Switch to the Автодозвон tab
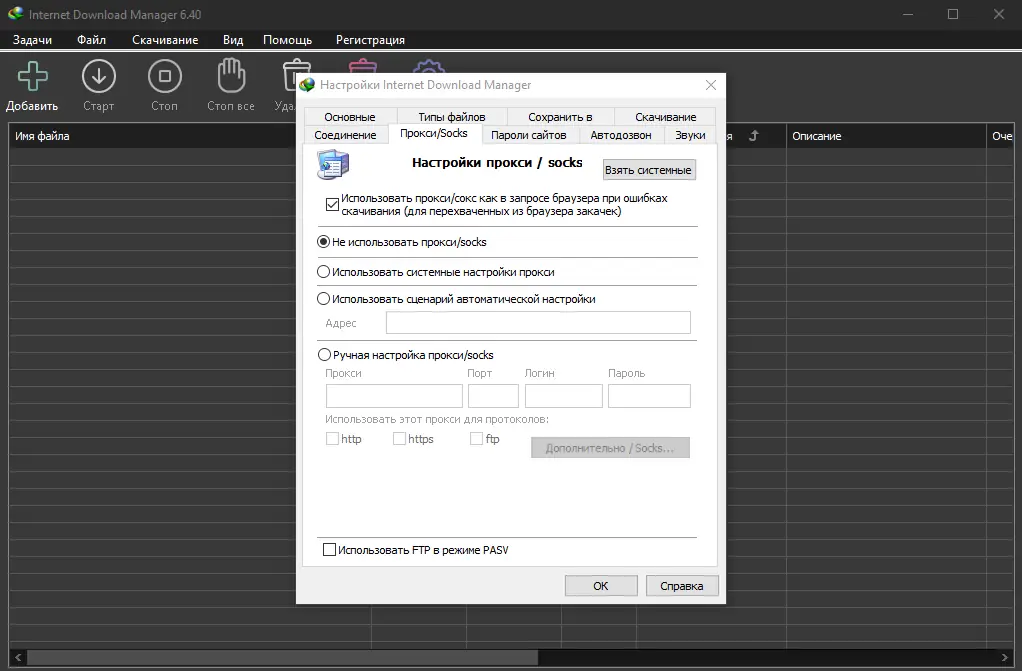The width and height of the screenshot is (1022, 671). 620,135
